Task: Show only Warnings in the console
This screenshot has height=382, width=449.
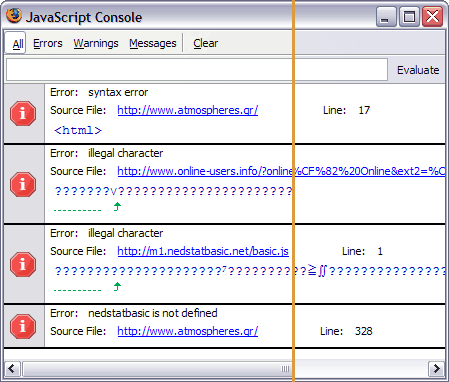Action: [x=96, y=43]
